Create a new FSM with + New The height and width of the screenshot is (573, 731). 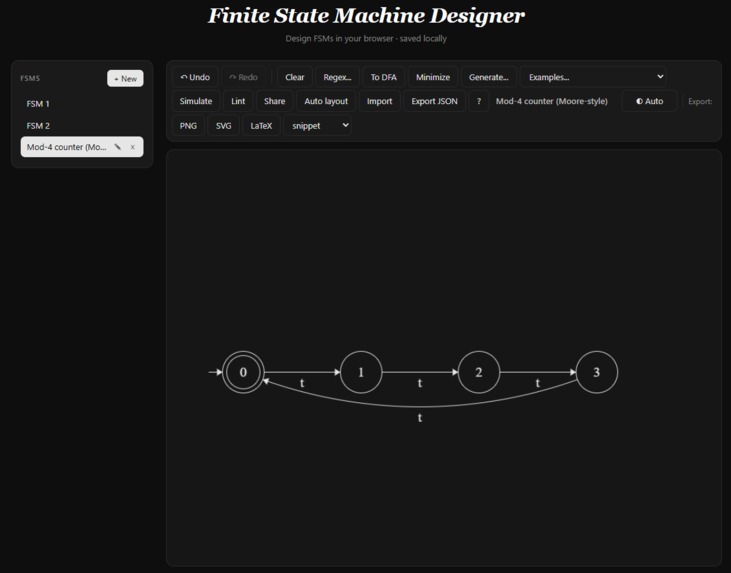[125, 78]
